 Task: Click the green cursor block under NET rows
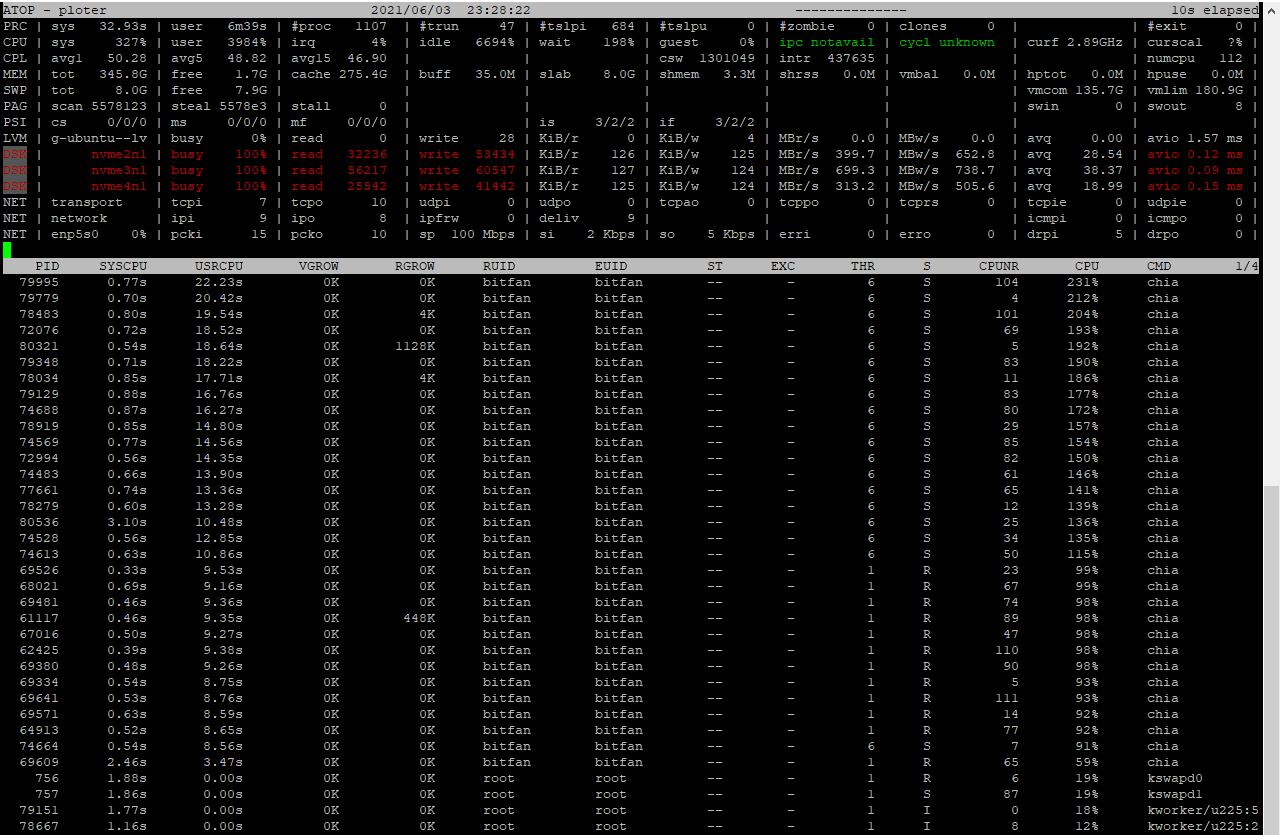pyautogui.click(x=7, y=250)
